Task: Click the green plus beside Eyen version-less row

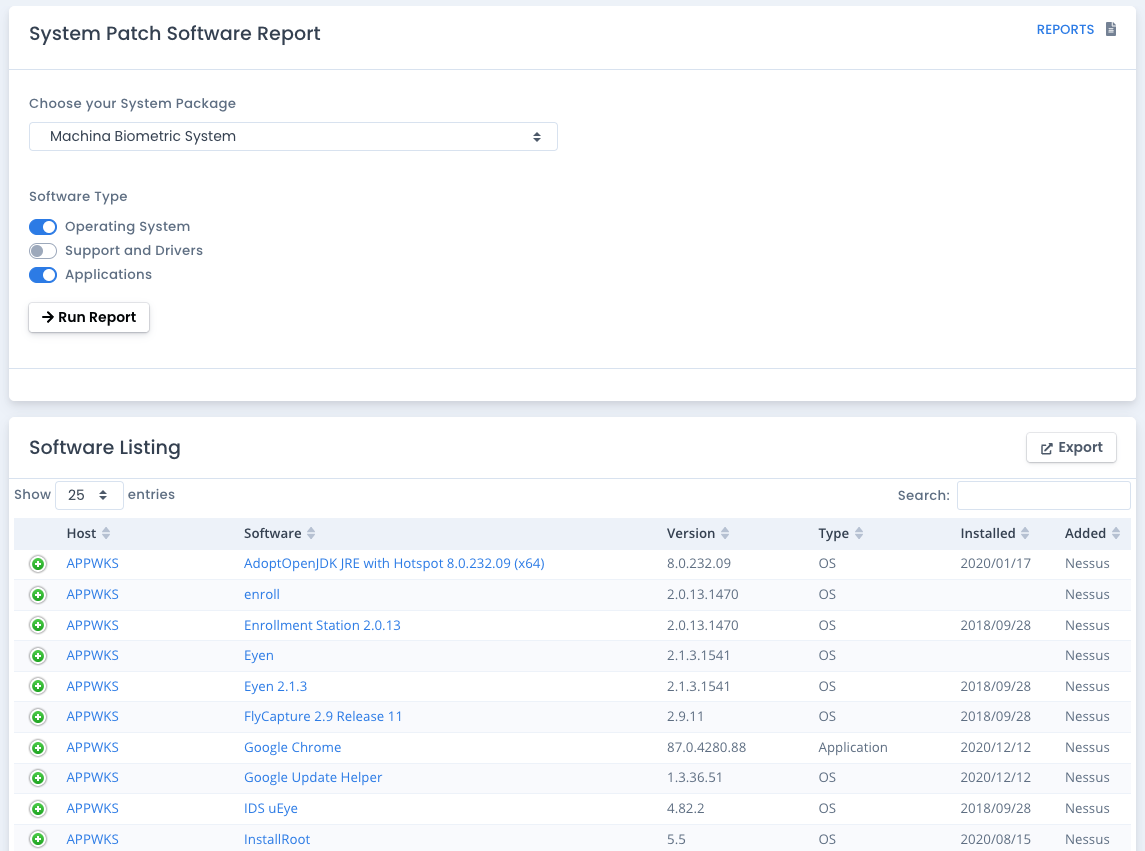Action: 38,656
